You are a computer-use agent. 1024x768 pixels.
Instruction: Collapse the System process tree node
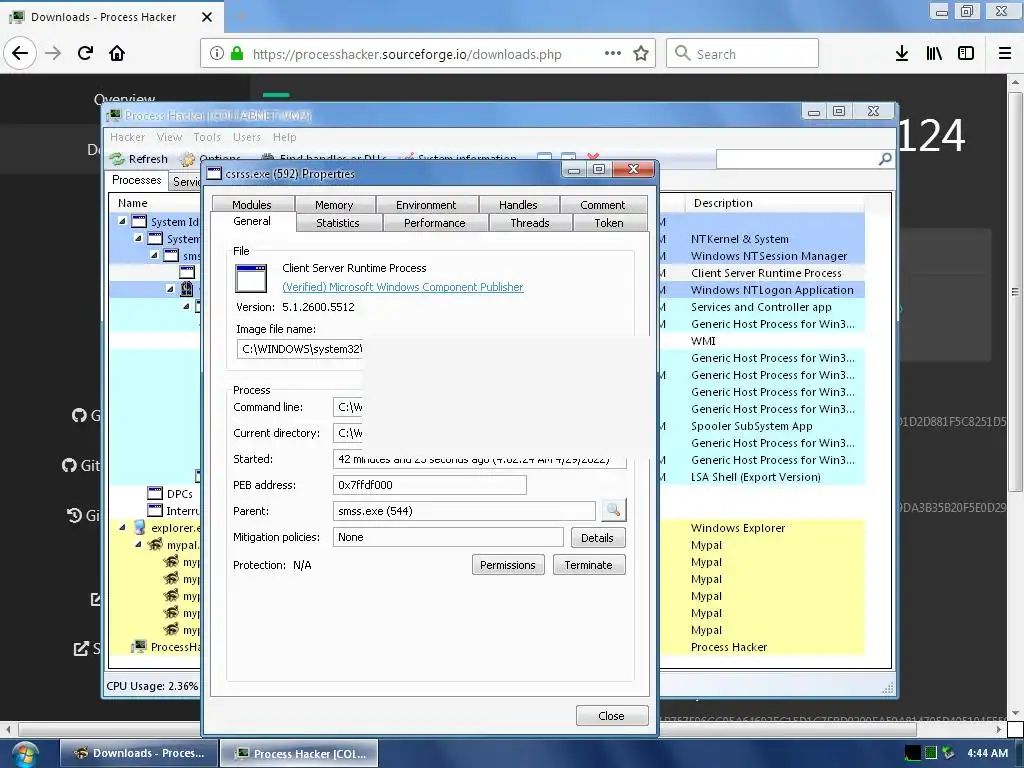coord(138,238)
